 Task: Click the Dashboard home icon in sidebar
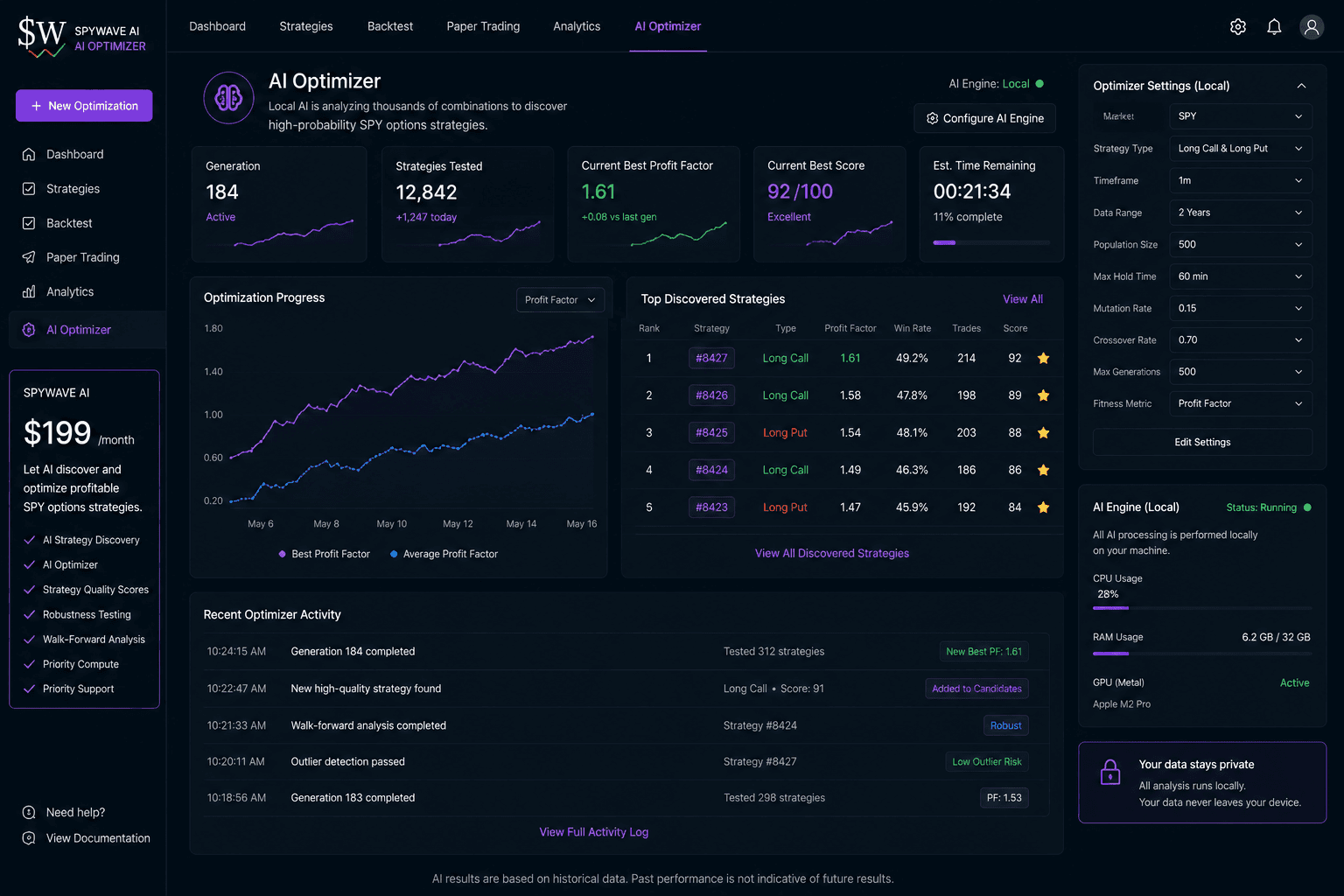point(29,154)
